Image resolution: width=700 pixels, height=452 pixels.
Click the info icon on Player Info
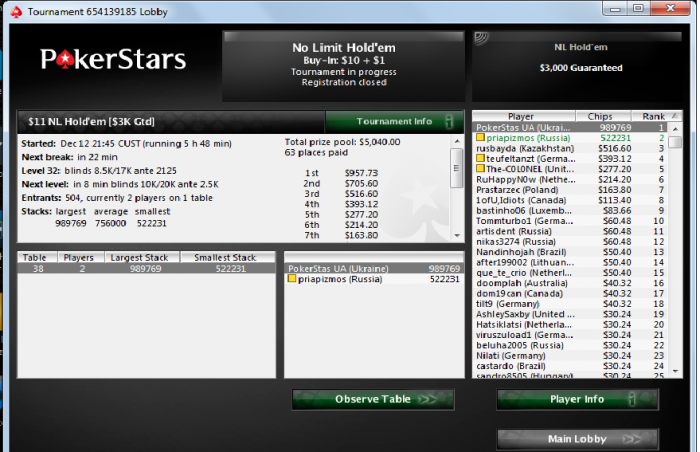632,399
